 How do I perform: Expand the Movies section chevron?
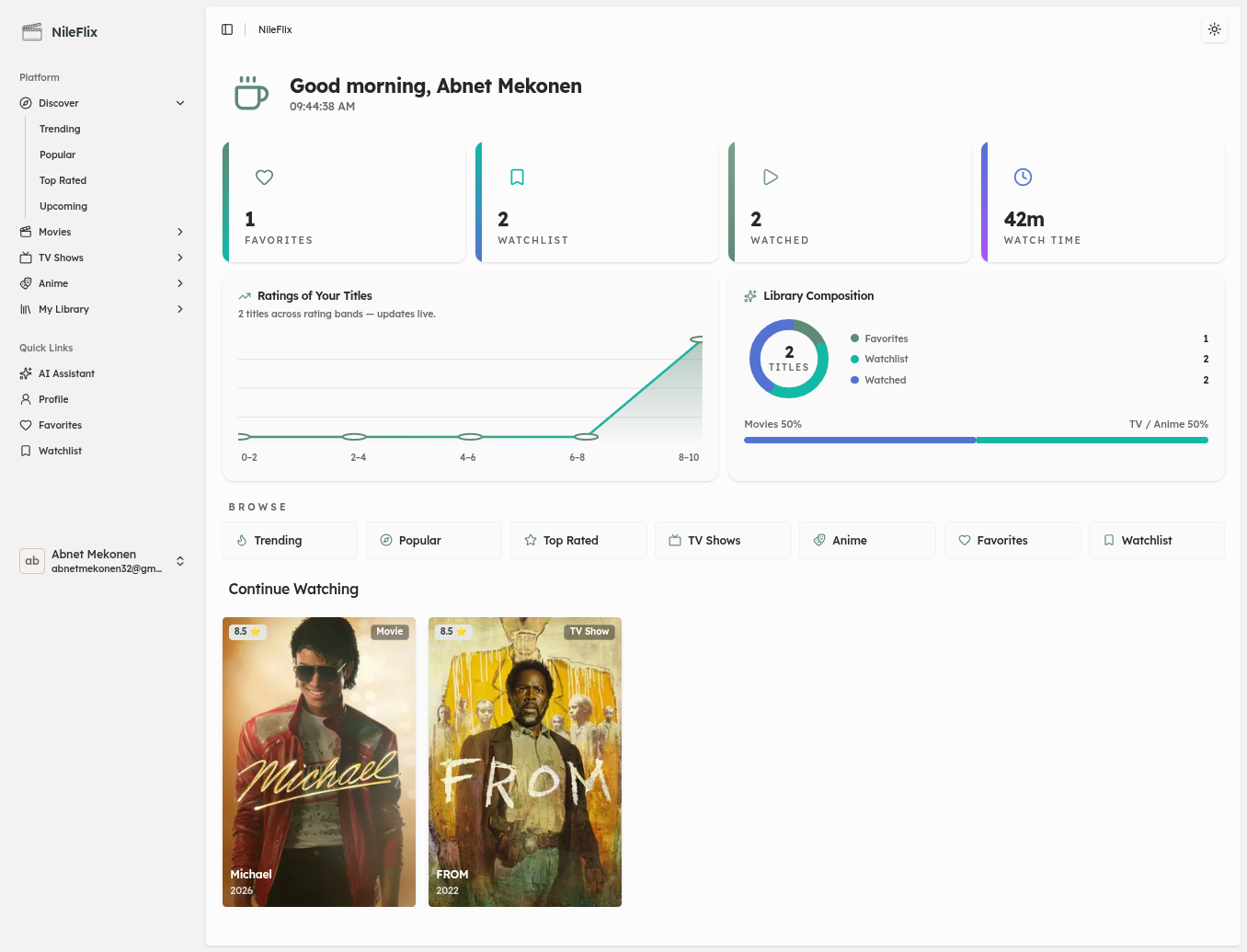click(180, 232)
